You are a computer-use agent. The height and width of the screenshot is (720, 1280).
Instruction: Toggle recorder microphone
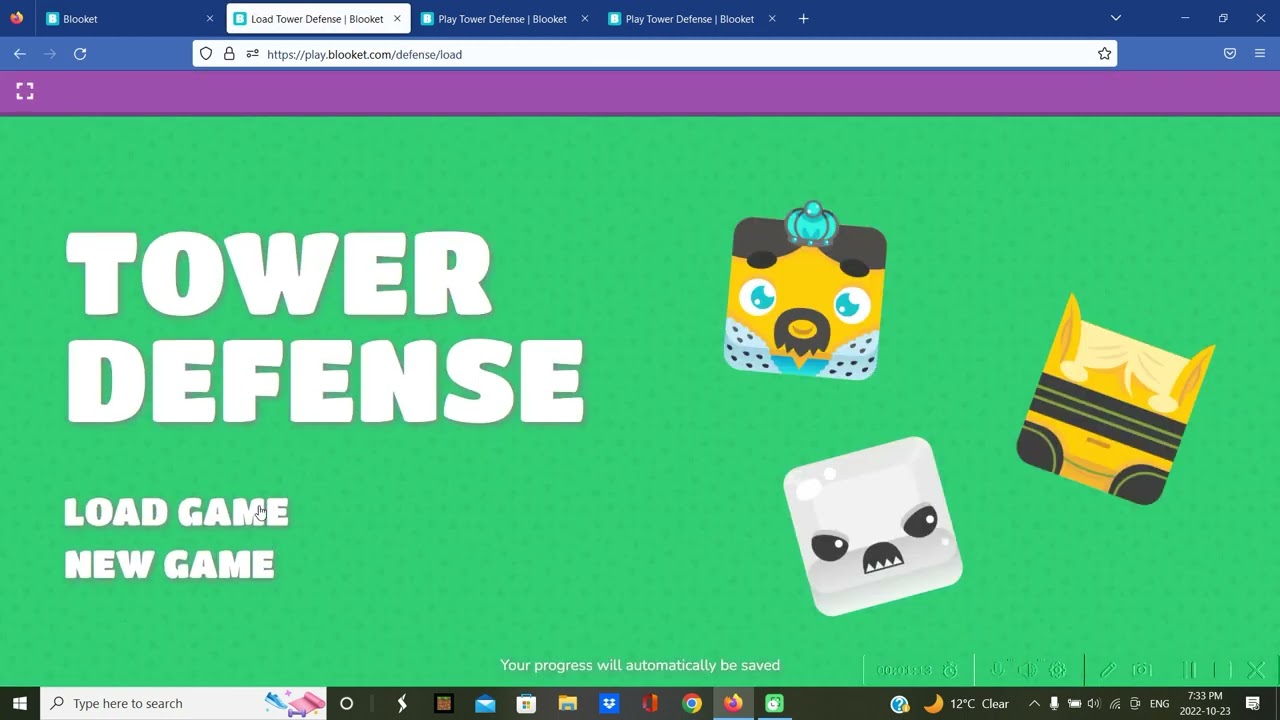point(997,670)
